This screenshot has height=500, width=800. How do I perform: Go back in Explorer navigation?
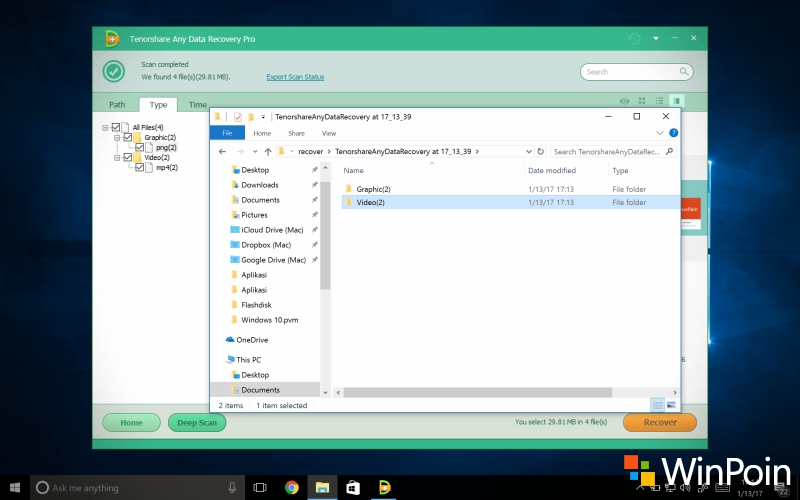[x=222, y=152]
